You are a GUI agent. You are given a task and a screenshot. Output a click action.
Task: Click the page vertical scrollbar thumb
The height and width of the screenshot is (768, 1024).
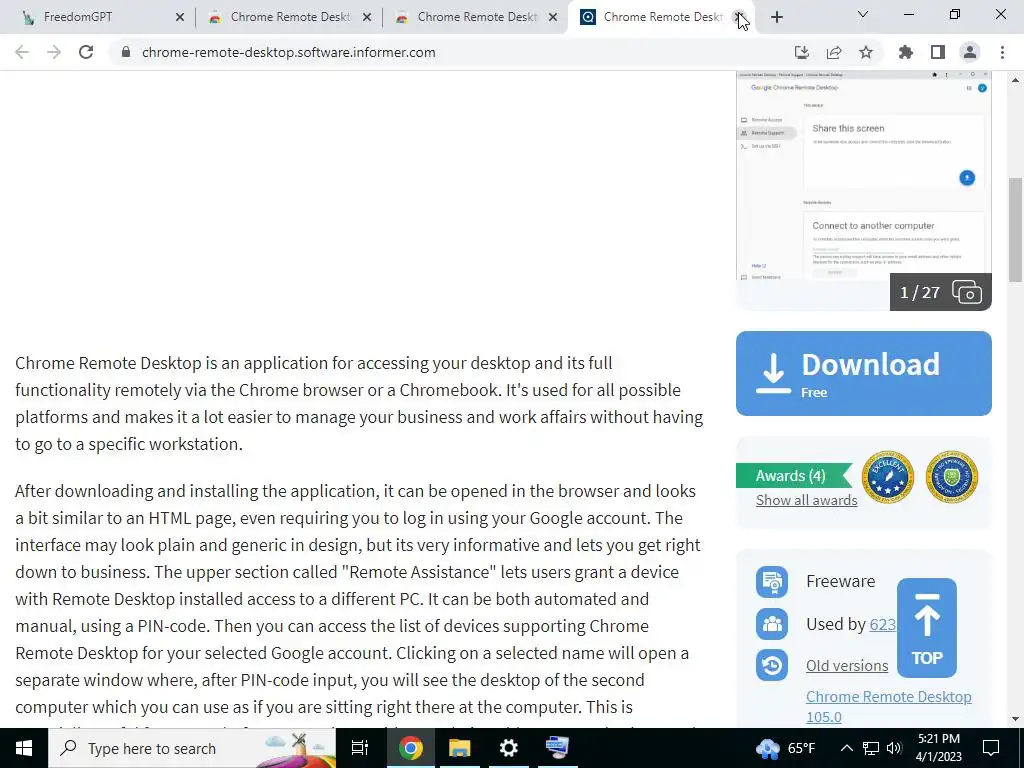coord(1016,230)
